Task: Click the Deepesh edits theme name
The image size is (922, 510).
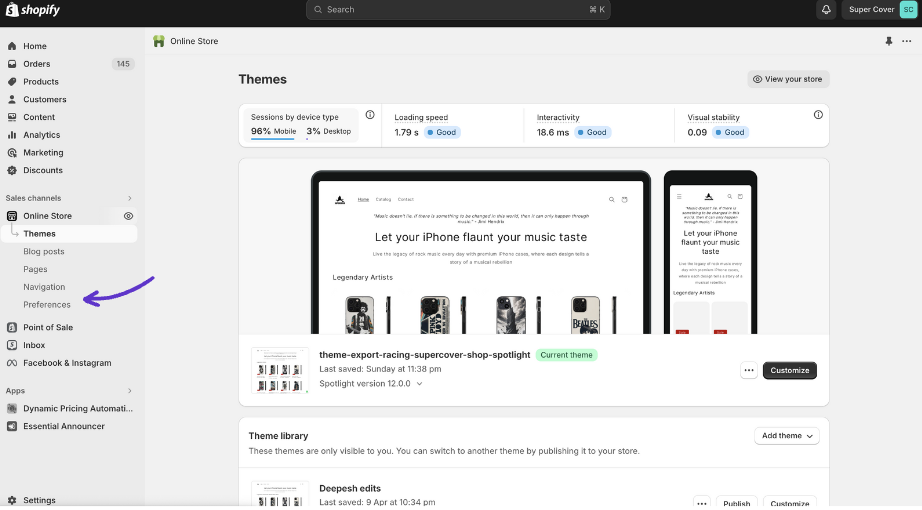Action: tap(350, 488)
